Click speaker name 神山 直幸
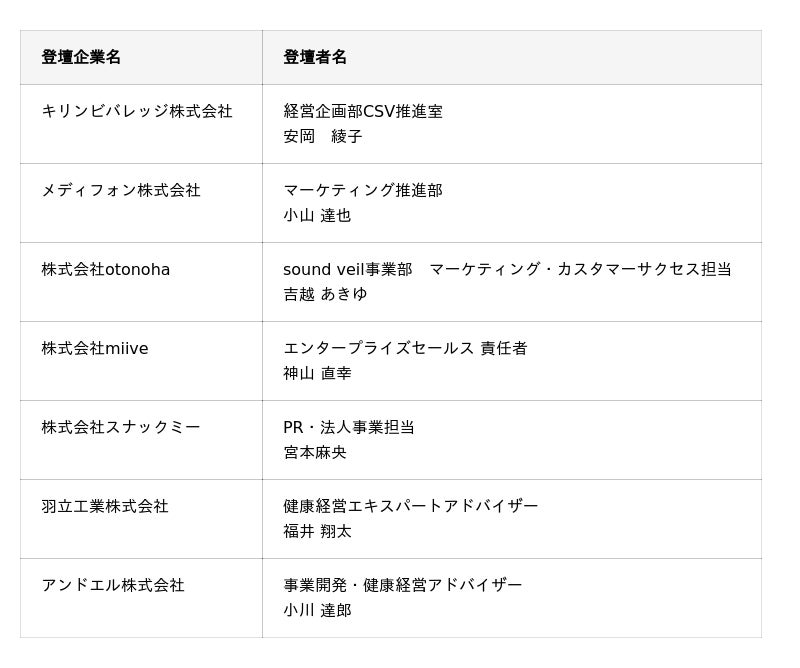The height and width of the screenshot is (668, 800). click(317, 373)
